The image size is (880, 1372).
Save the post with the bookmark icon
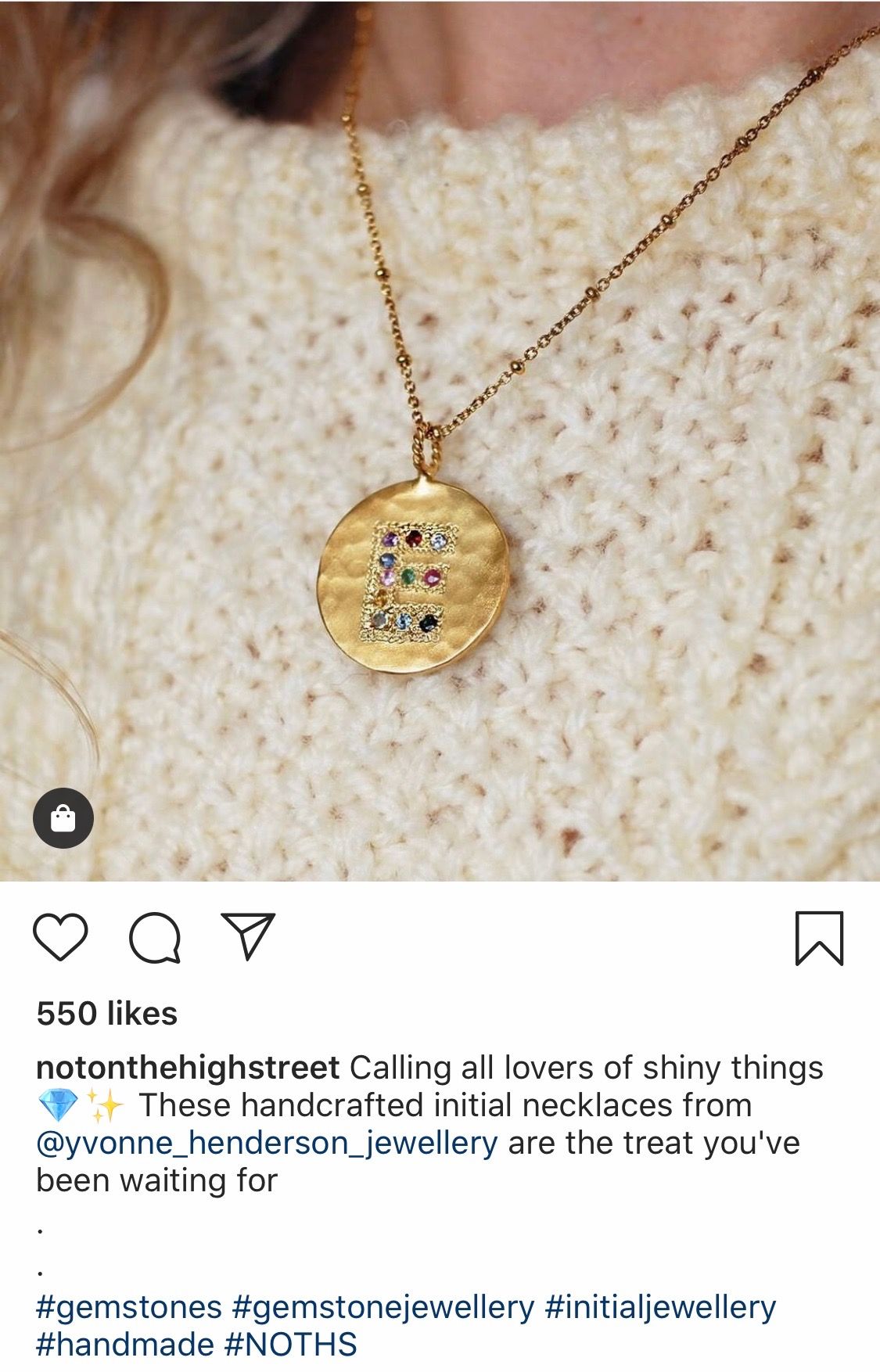pyautogui.click(x=819, y=938)
